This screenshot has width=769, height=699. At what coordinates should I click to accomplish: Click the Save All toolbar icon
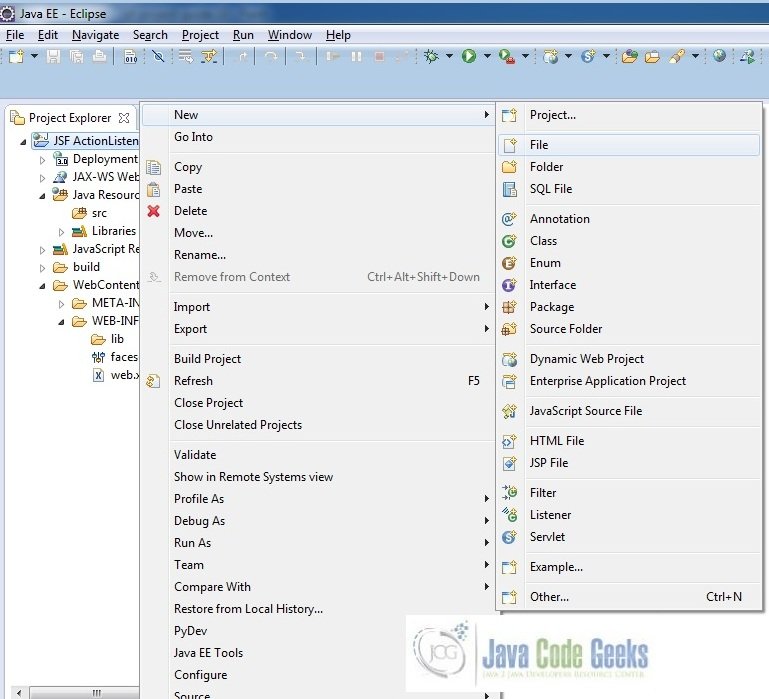(77, 56)
